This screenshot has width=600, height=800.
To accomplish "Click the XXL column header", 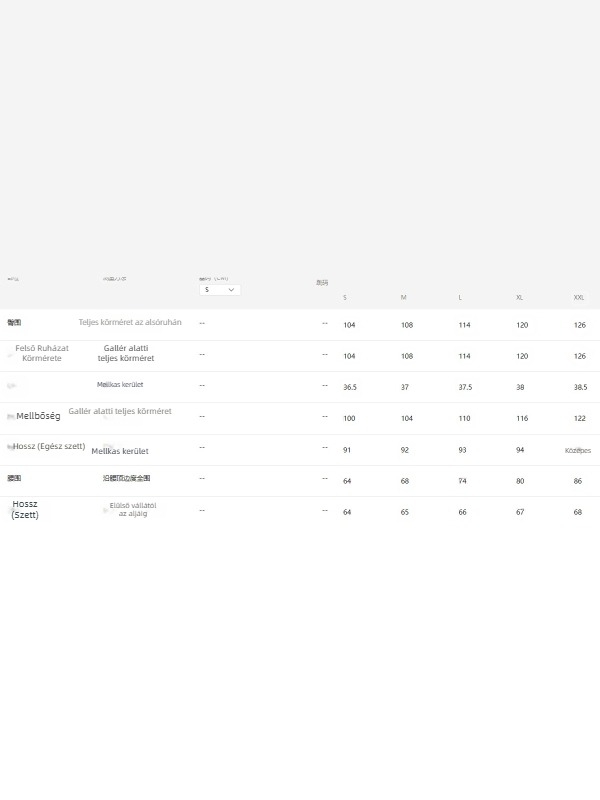I will click(x=579, y=298).
